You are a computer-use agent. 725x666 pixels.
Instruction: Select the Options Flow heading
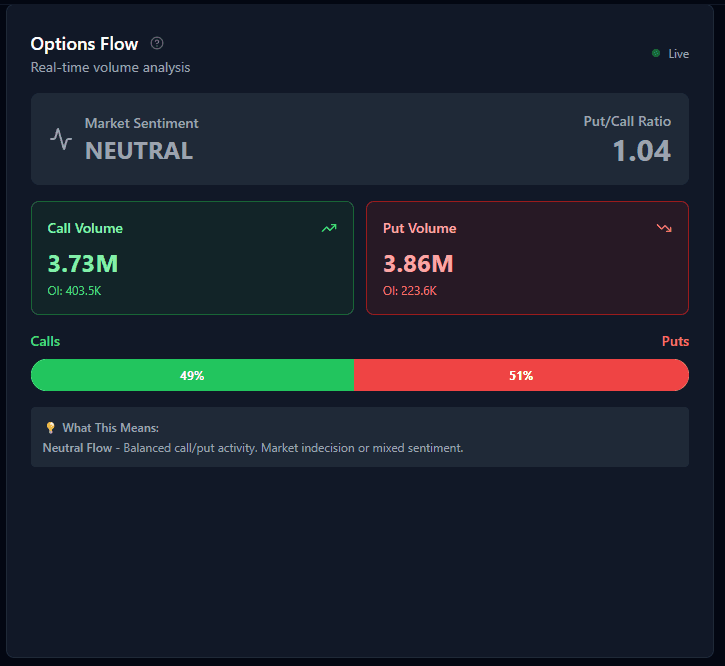click(x=84, y=44)
